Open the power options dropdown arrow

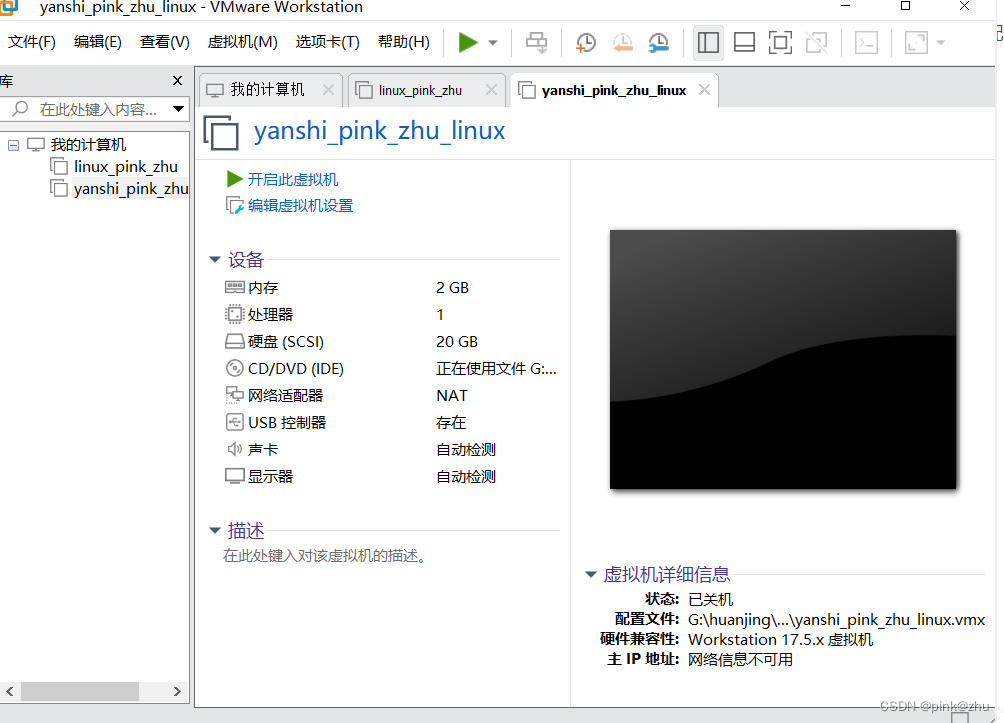[493, 43]
